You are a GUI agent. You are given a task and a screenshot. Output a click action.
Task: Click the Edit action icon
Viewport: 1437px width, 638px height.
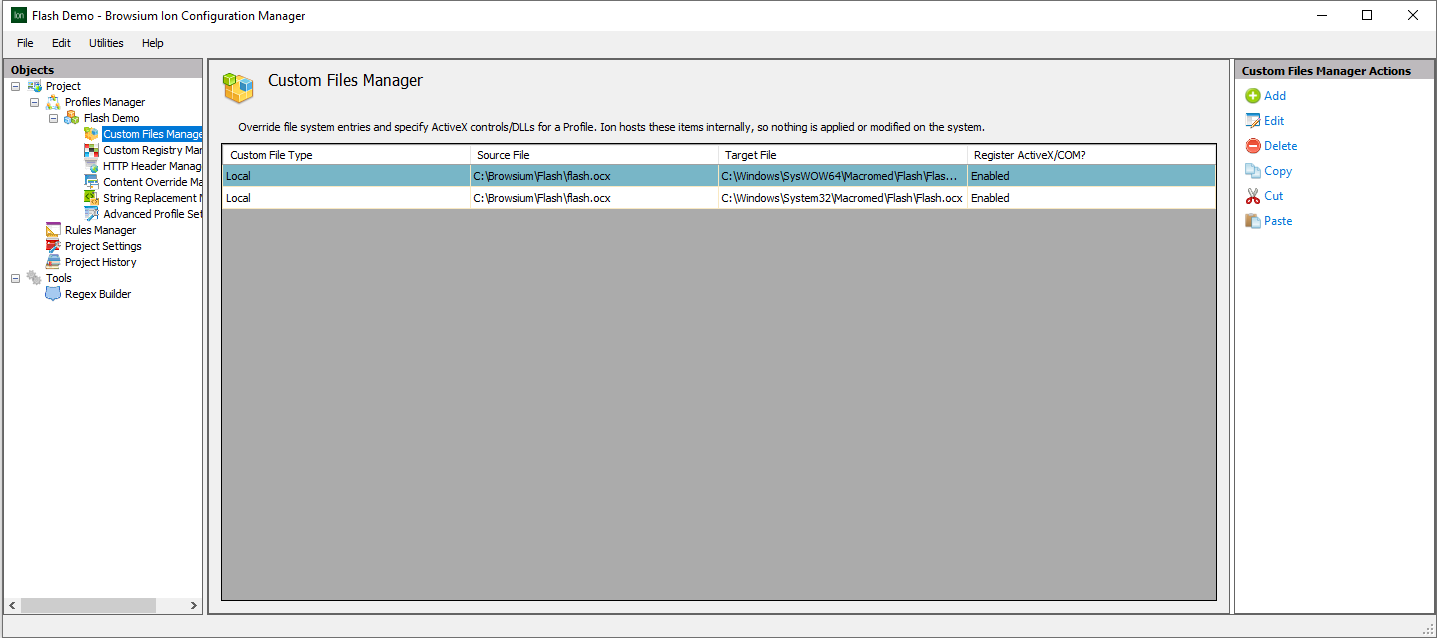pyautogui.click(x=1252, y=121)
